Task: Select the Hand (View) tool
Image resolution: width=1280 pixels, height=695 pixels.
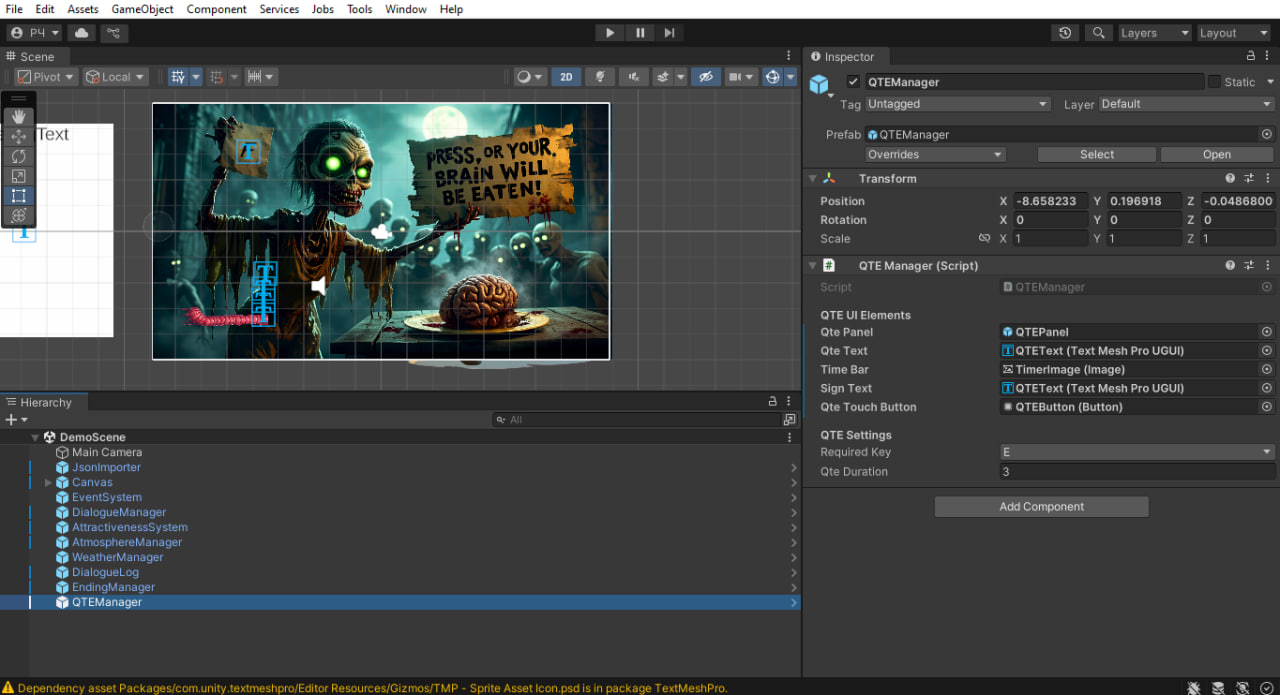Action: tap(19, 116)
